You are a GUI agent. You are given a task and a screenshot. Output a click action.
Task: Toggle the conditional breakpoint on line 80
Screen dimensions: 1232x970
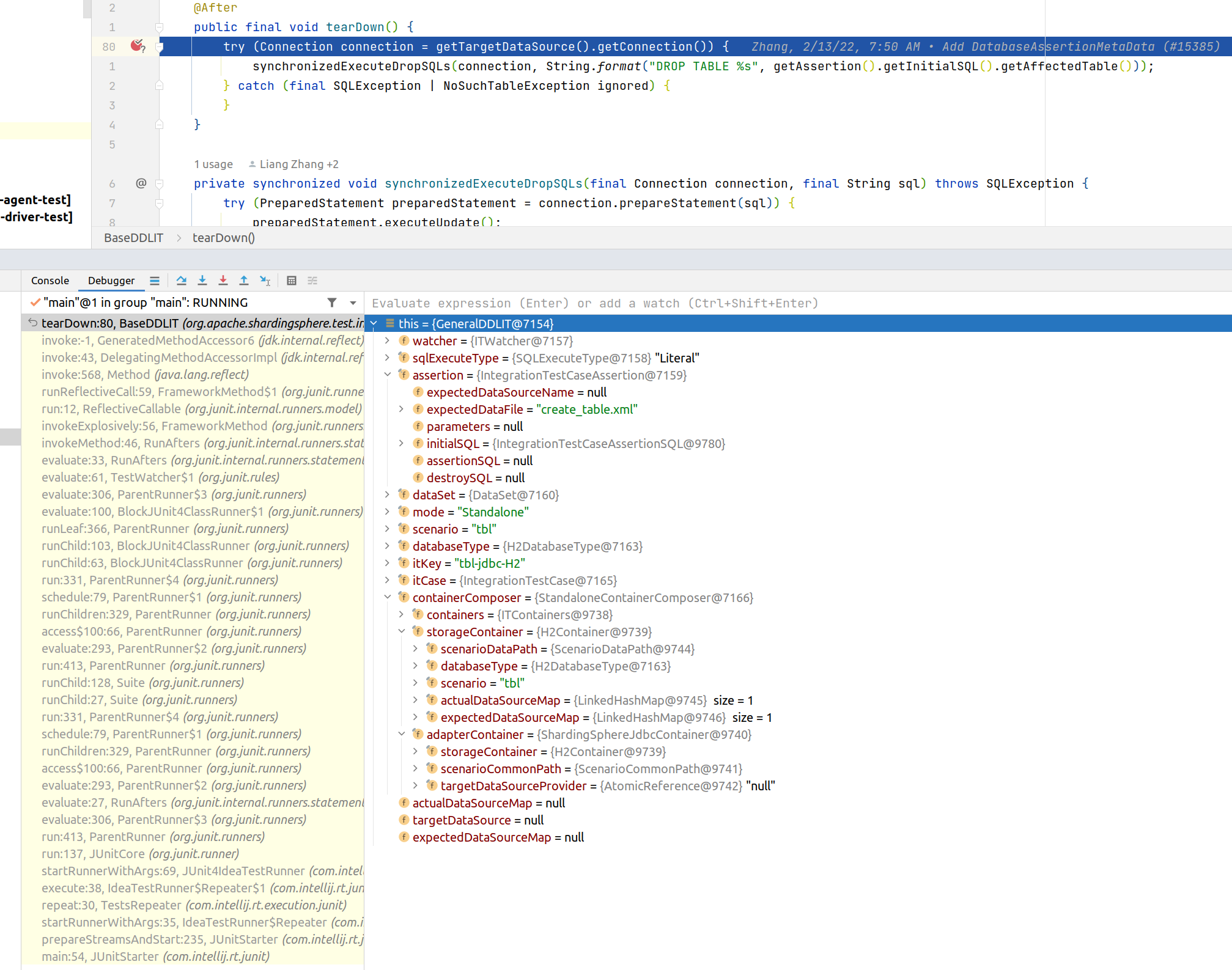[137, 46]
